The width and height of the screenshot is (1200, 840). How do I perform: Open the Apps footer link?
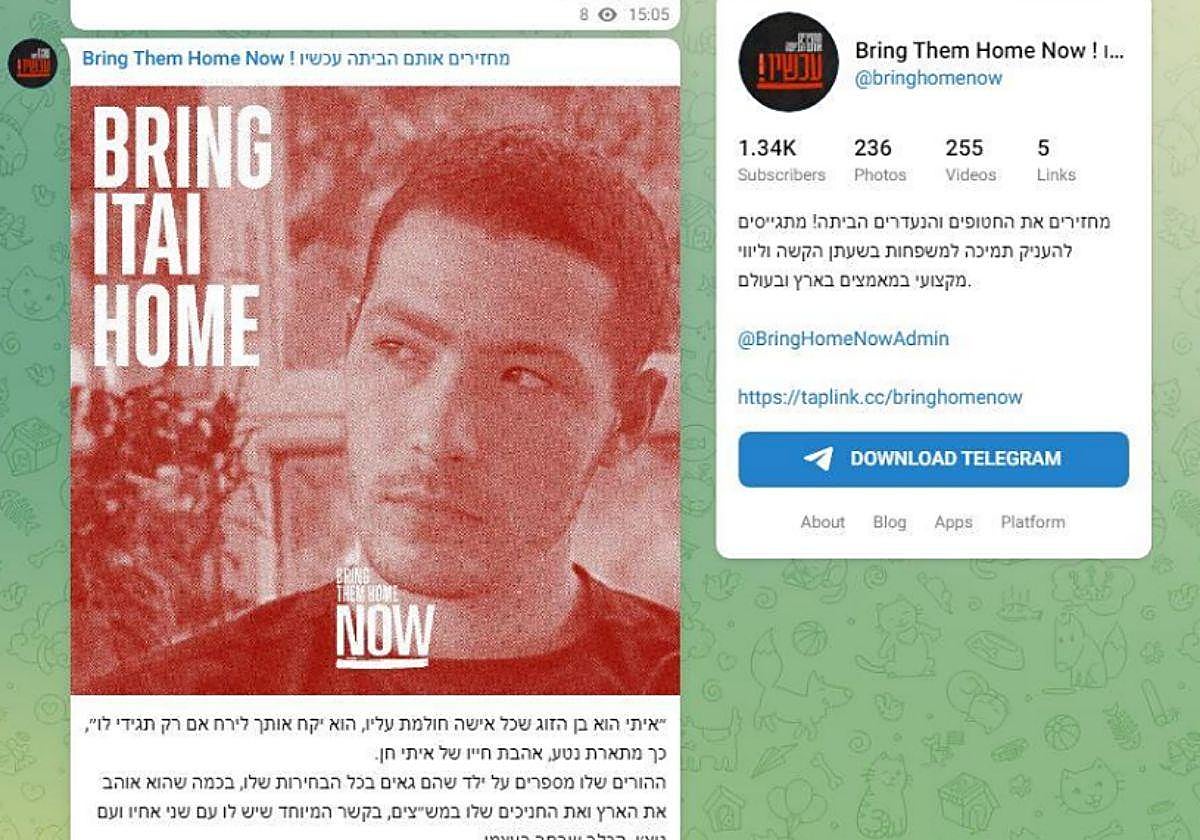953,522
